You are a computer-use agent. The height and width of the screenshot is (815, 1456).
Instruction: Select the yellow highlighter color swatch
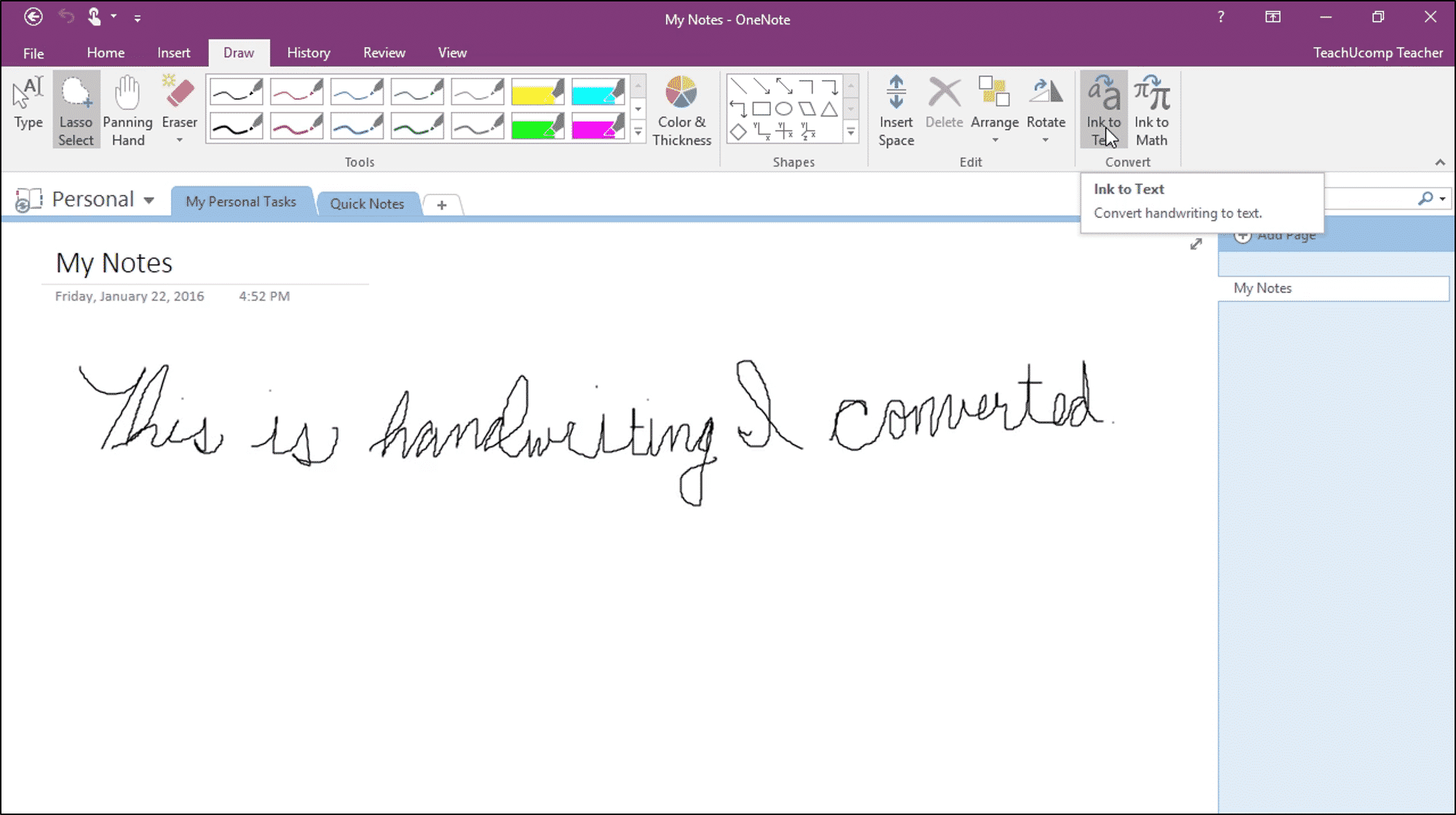click(537, 91)
